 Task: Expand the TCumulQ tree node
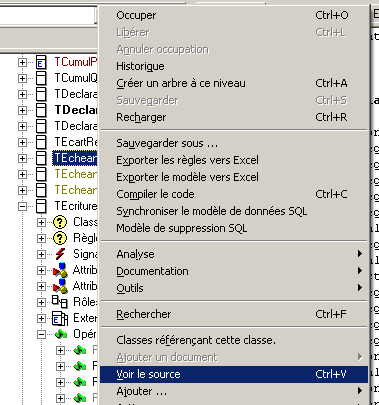[22, 78]
